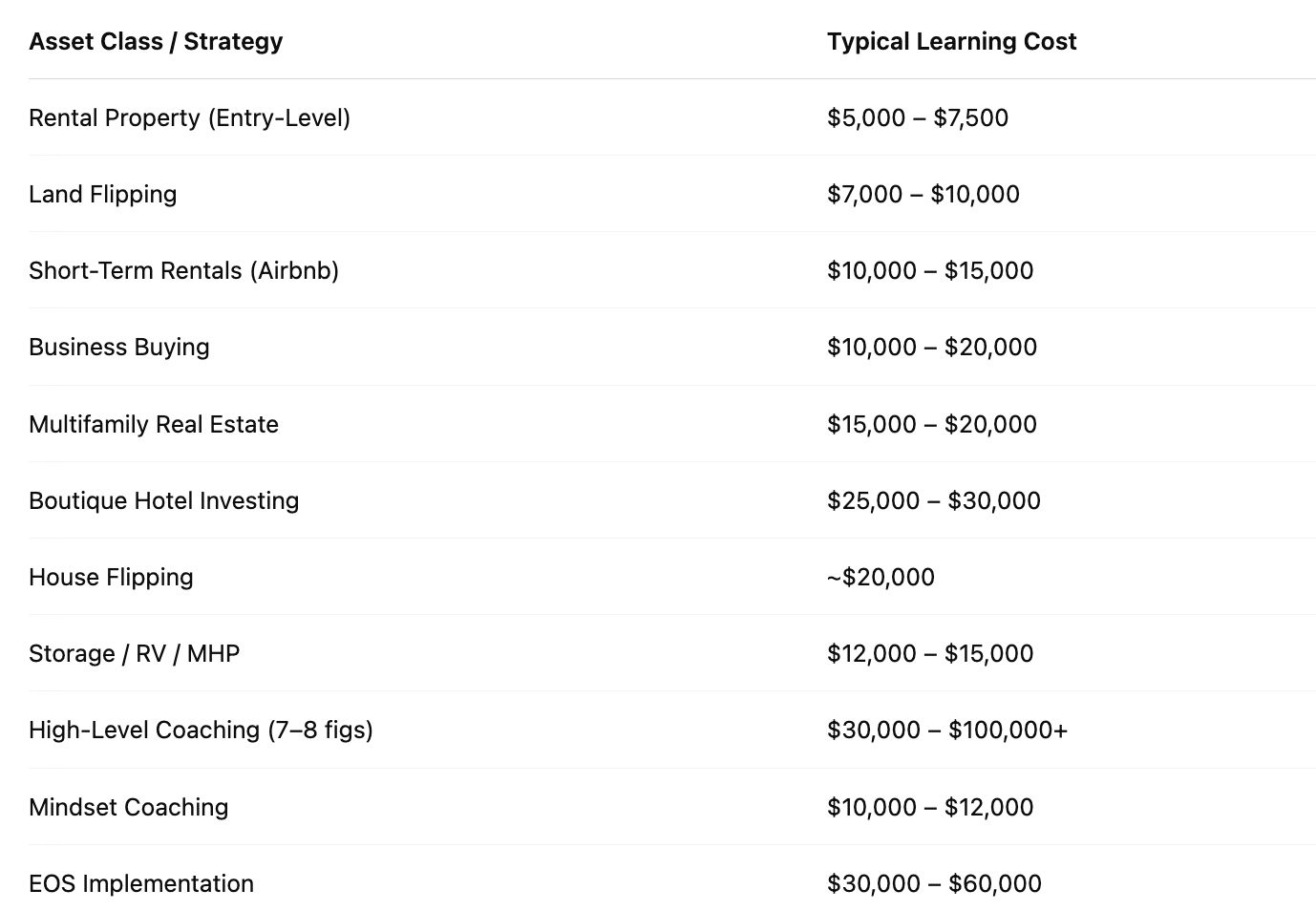Select the $12,000 – $15,000 cost value
This screenshot has height=911, width=1316.
click(x=930, y=653)
